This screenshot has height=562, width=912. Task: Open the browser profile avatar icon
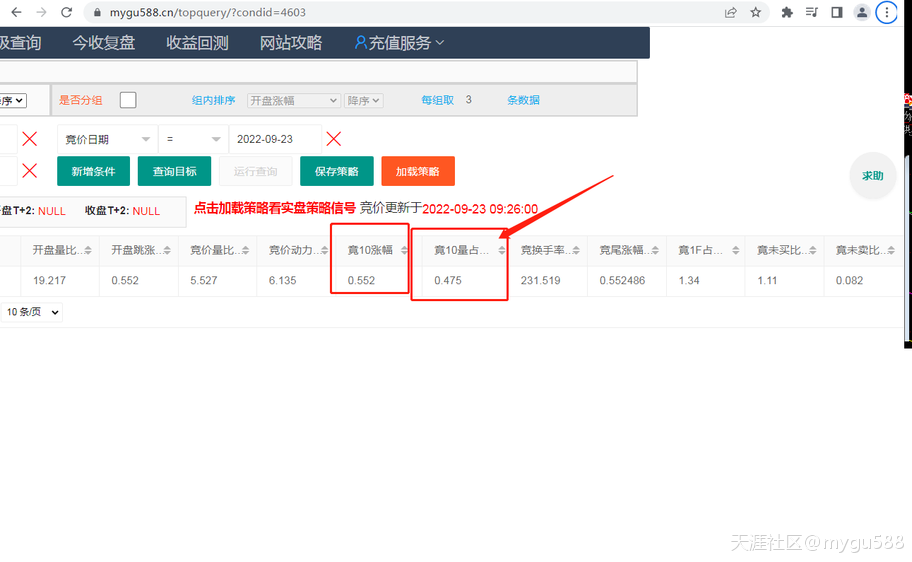(861, 13)
